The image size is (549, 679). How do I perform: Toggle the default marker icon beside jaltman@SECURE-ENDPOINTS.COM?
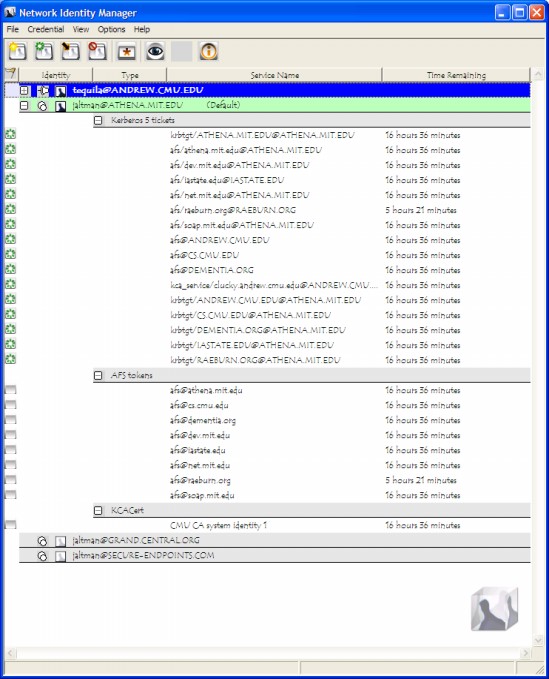(42, 556)
